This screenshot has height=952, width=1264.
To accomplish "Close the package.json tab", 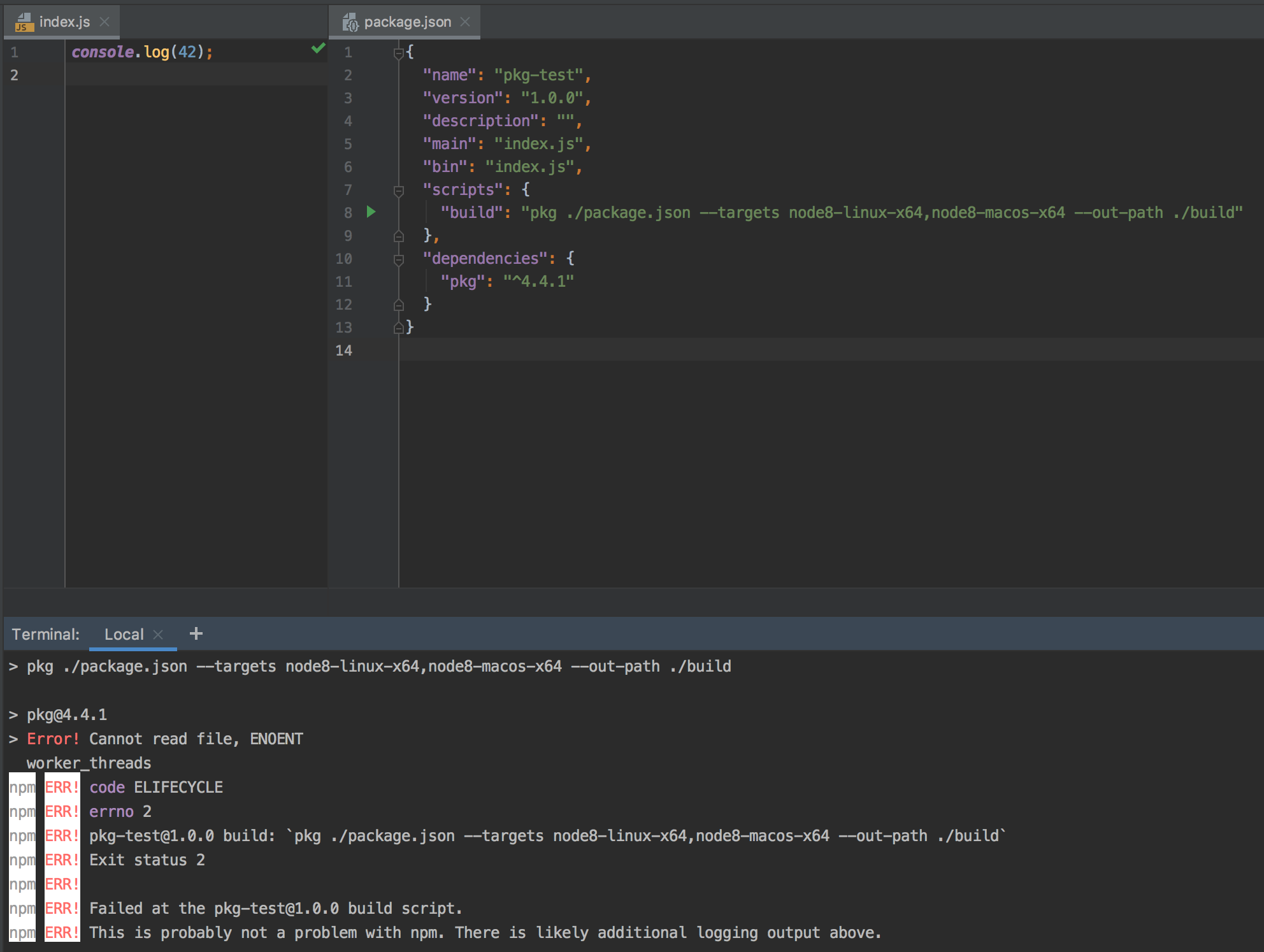I will pyautogui.click(x=465, y=21).
